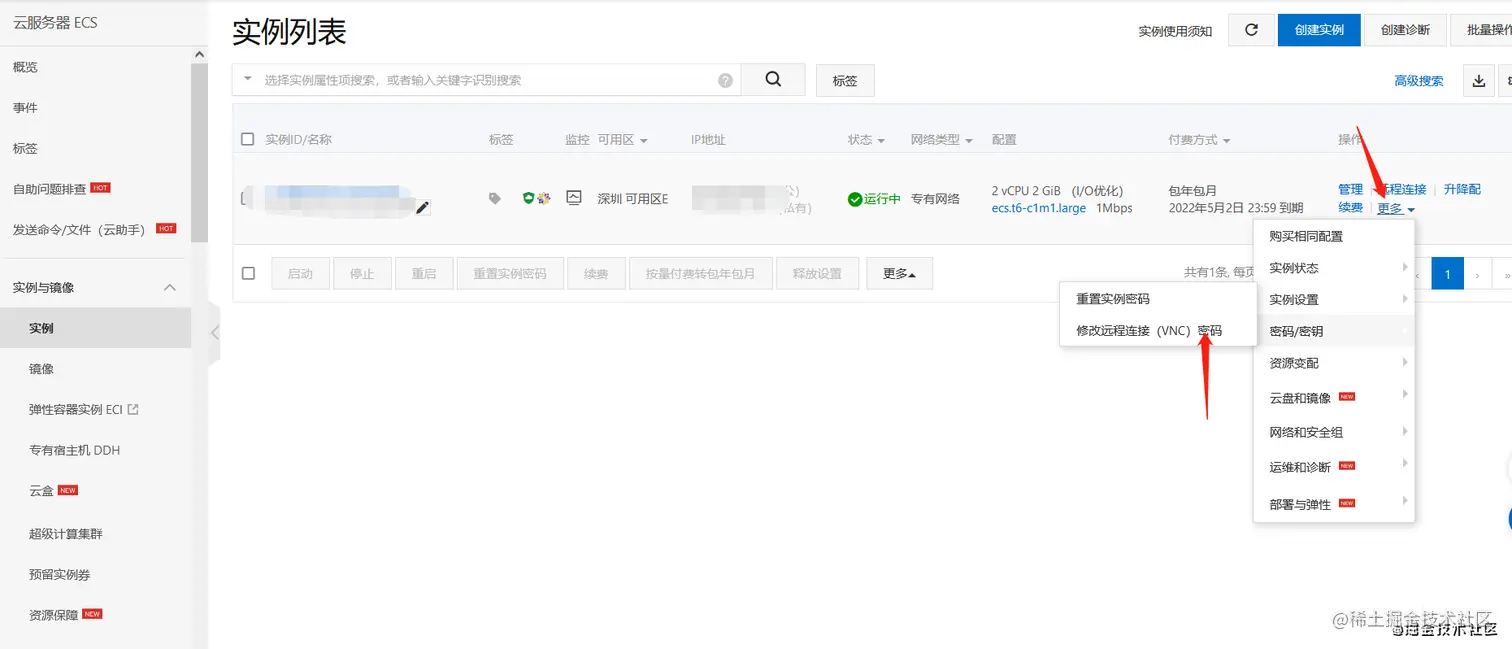Click the 创建诊断 button
Screen dimensions: 1512x649
click(x=1405, y=30)
